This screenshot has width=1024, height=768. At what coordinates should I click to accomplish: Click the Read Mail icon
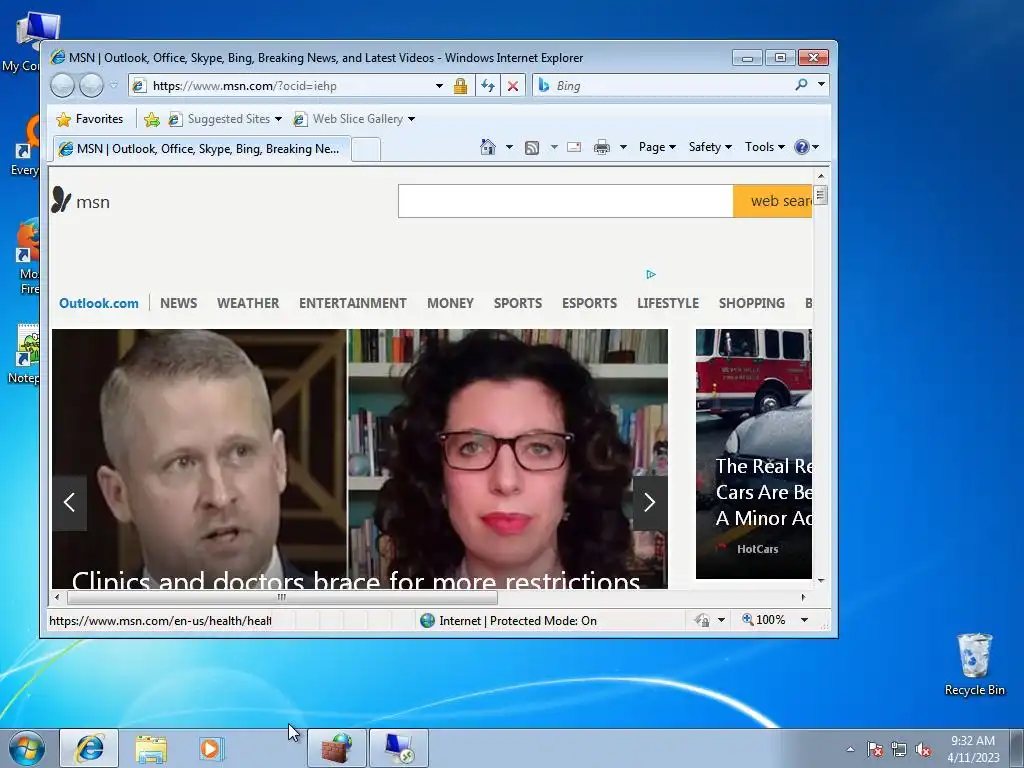click(574, 148)
